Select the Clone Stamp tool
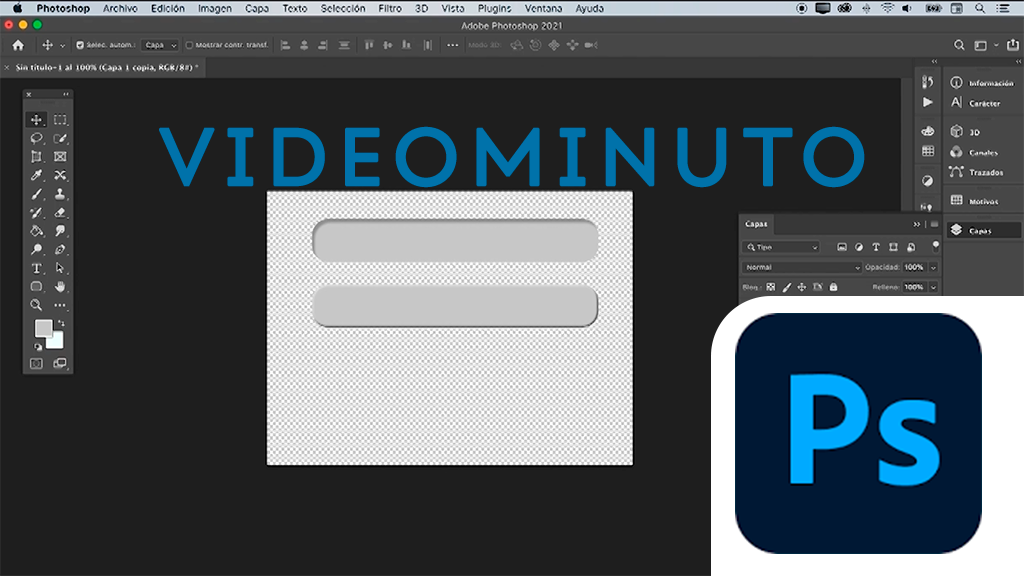Screen dimensions: 1024x576 pyautogui.click(x=60, y=194)
